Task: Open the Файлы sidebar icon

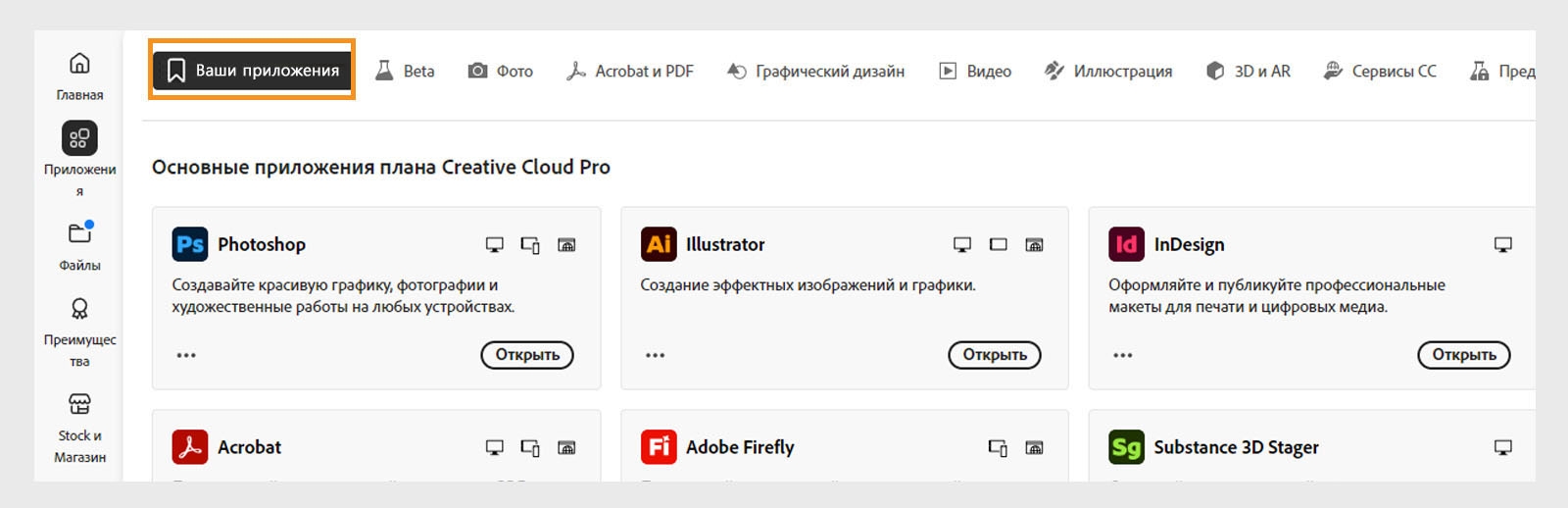Action: tap(79, 233)
